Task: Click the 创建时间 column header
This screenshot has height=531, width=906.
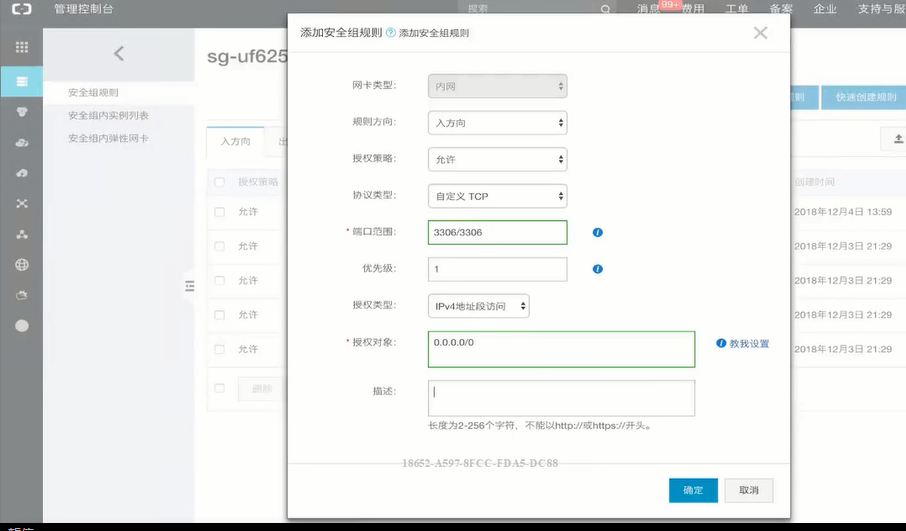Action: [814, 182]
